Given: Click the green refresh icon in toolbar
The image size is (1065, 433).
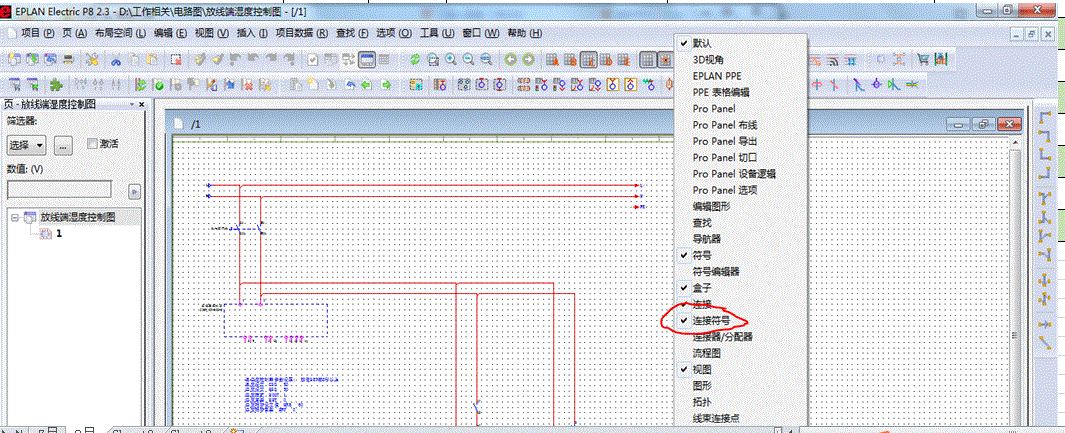Looking at the screenshot, I should point(415,60).
